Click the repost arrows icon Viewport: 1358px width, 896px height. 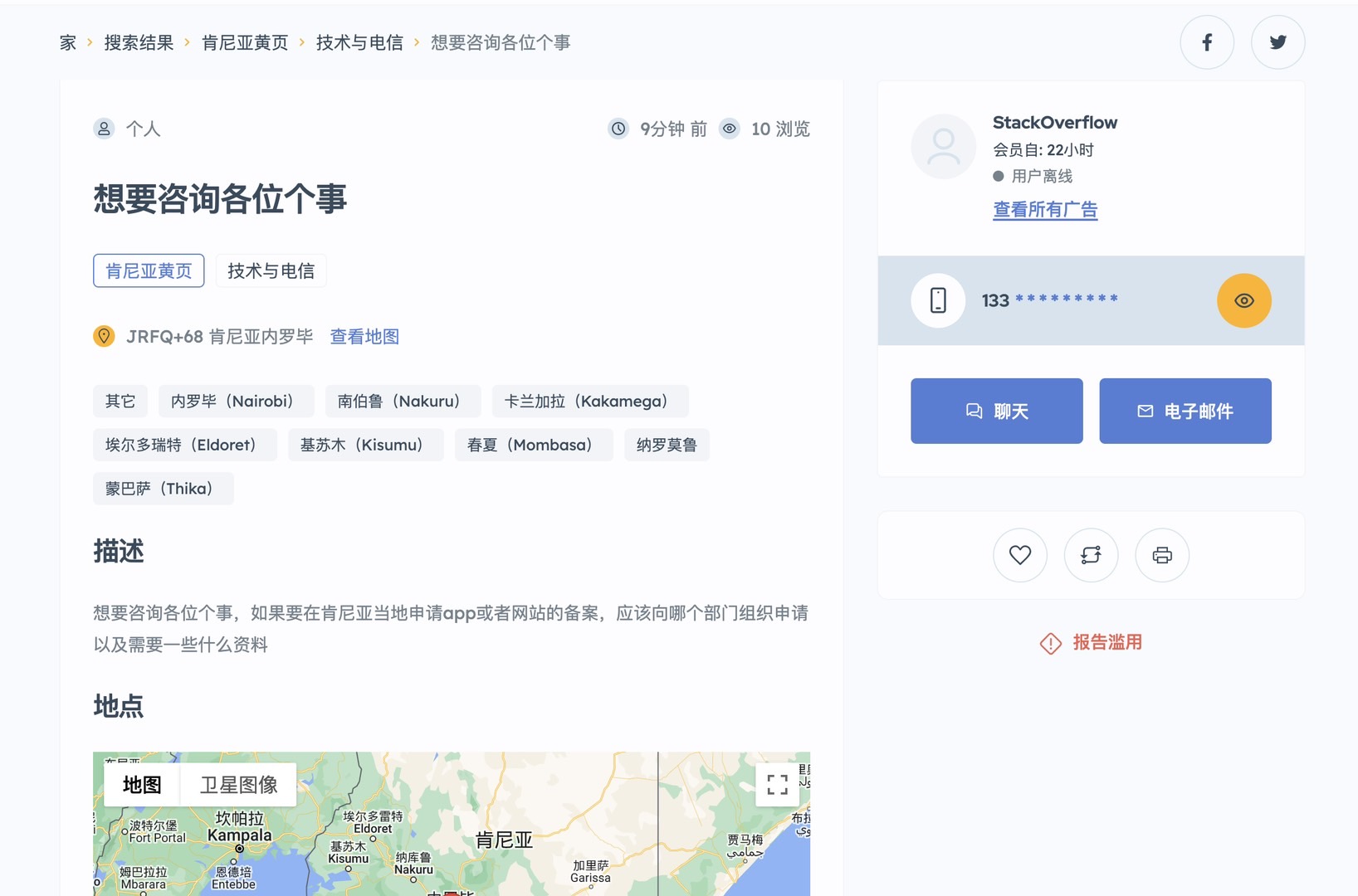pyautogui.click(x=1091, y=555)
